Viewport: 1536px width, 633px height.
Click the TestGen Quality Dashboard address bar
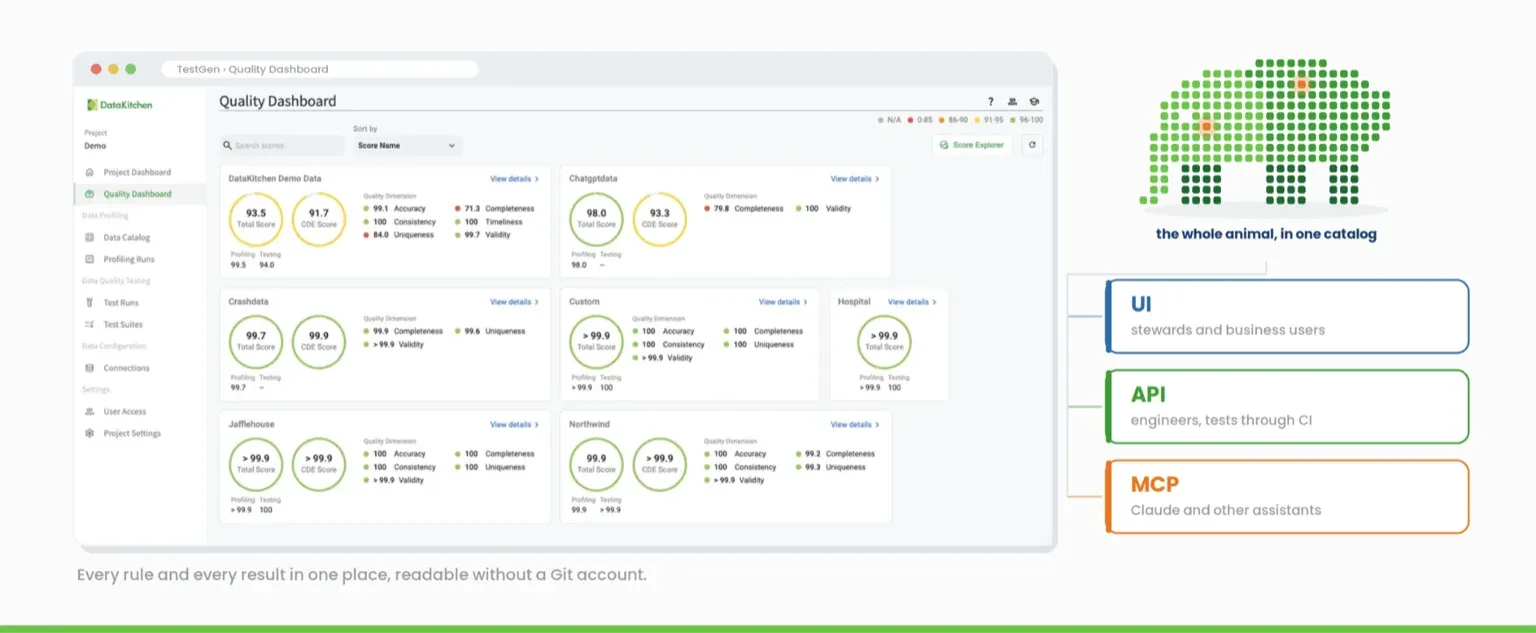coord(321,69)
